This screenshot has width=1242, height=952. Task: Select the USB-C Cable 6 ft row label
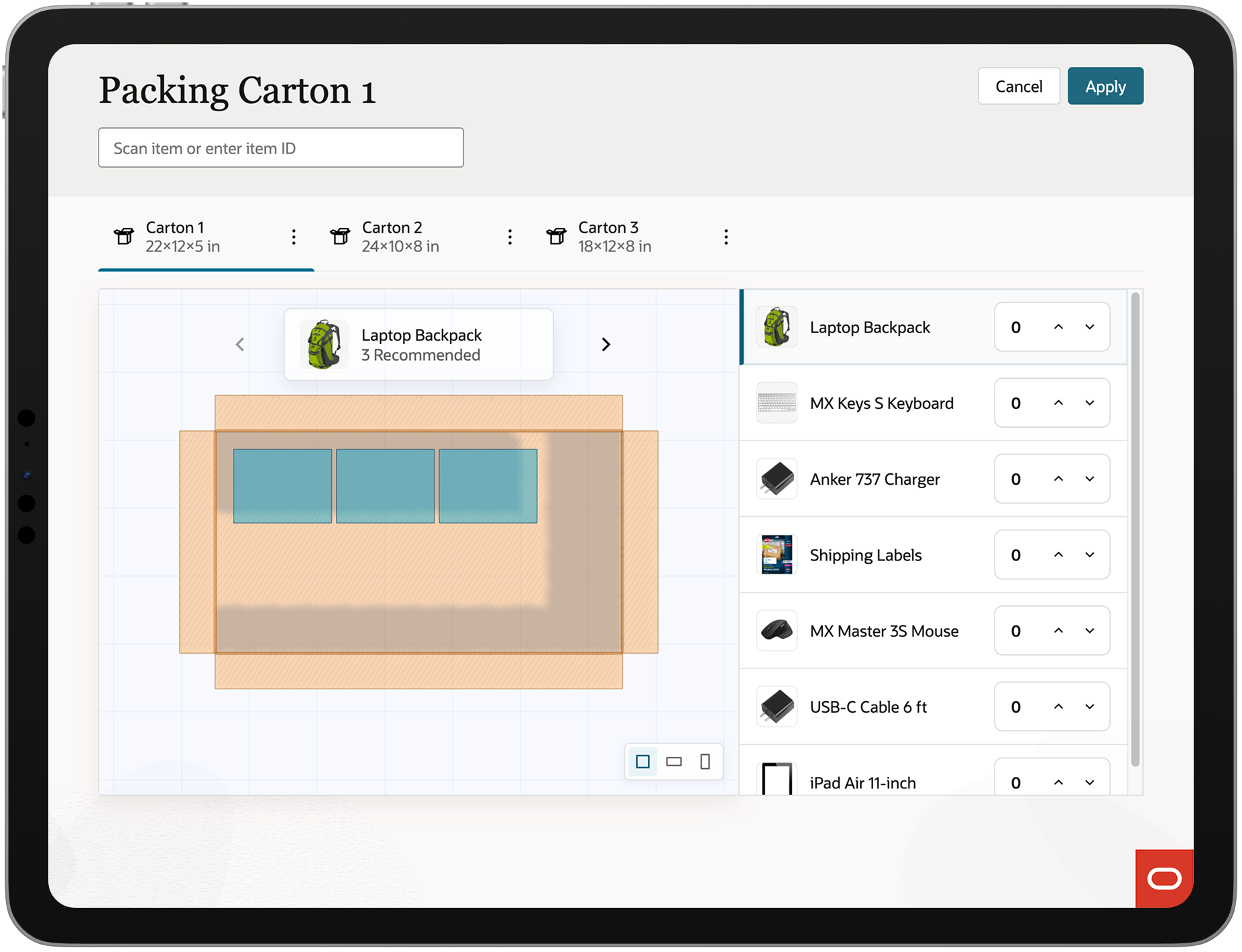pyautogui.click(x=868, y=707)
